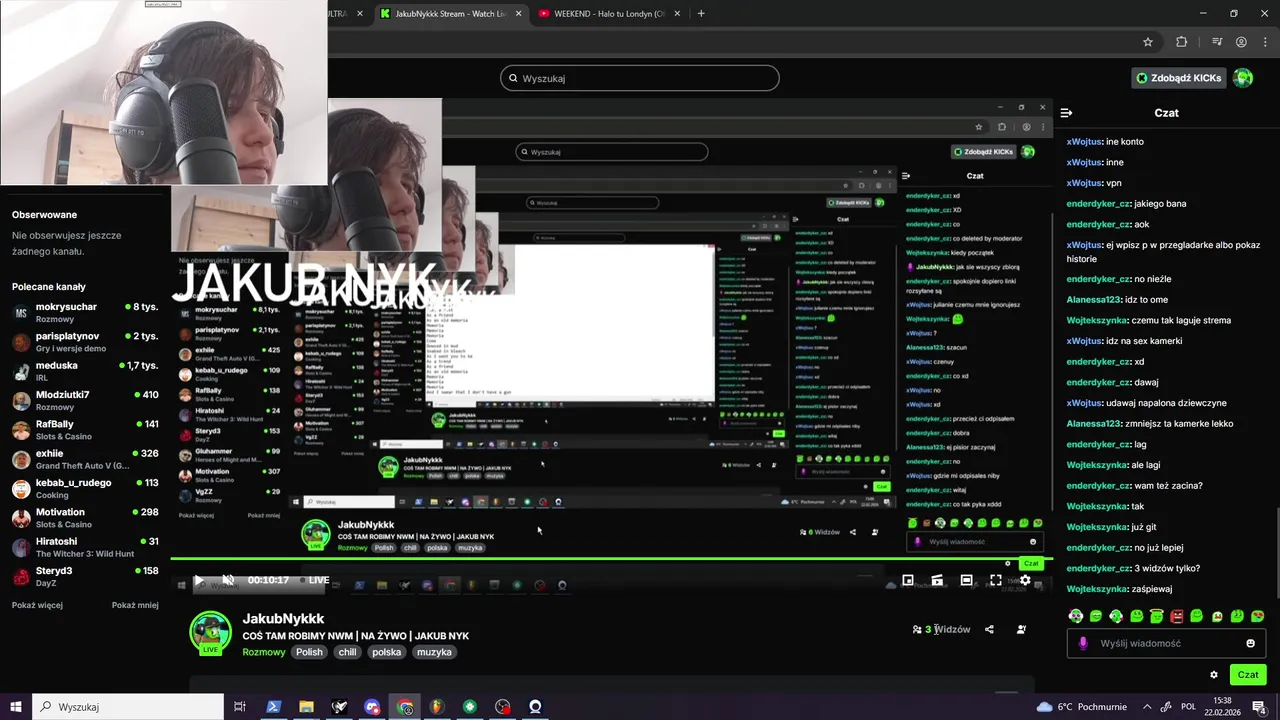Open a new browser tab
This screenshot has height=720, width=1280.
701,14
